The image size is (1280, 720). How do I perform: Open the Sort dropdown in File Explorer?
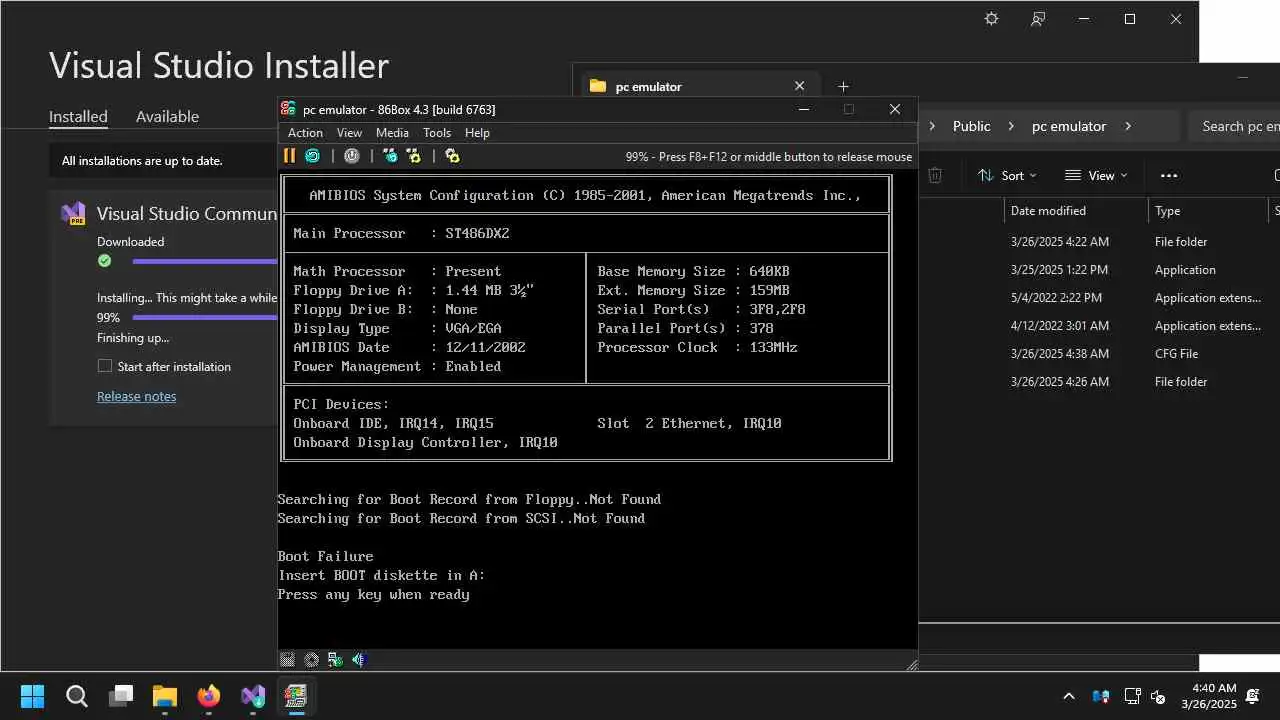pyautogui.click(x=1007, y=175)
